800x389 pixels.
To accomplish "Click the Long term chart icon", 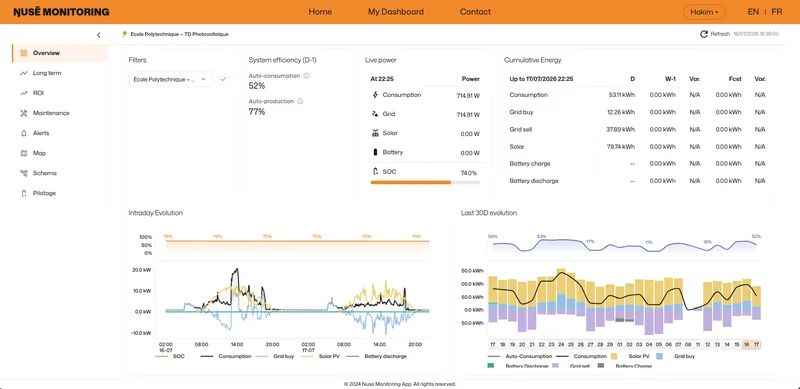I will (x=23, y=73).
